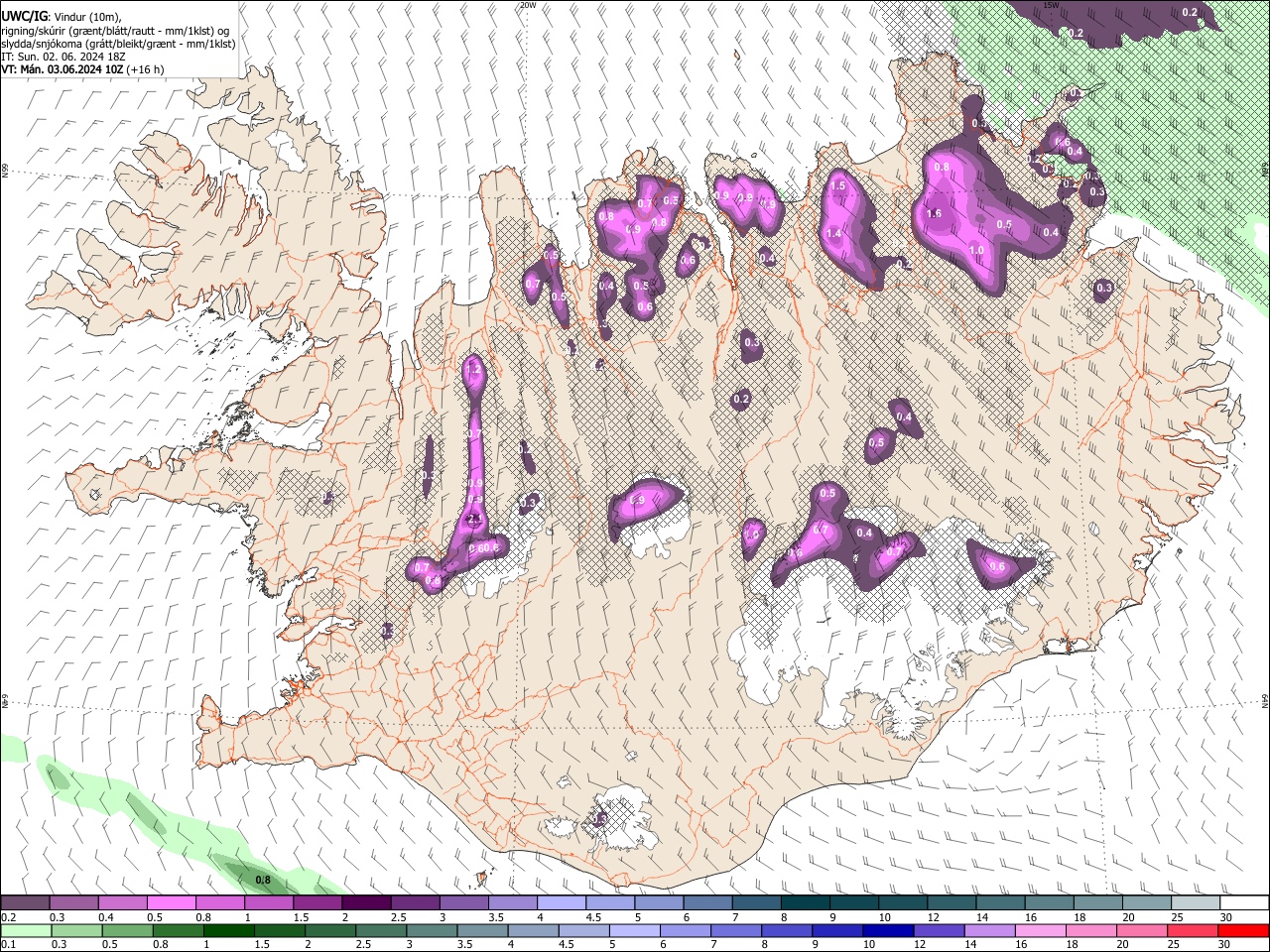This screenshot has height=952, width=1270.
Task: Click the white upper legend swatch labeled 30
Action: (x=1245, y=903)
